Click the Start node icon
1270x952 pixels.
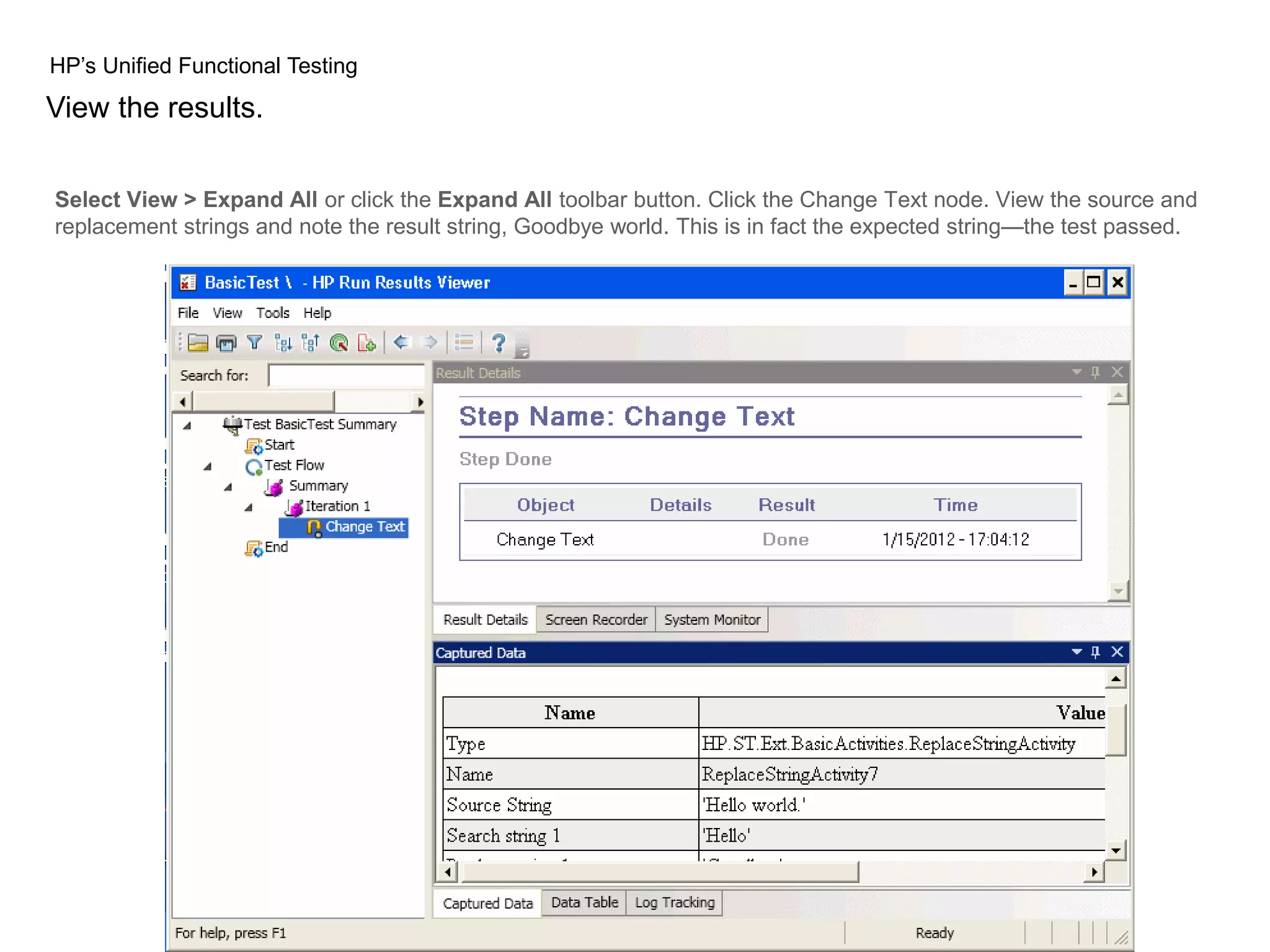coord(254,446)
